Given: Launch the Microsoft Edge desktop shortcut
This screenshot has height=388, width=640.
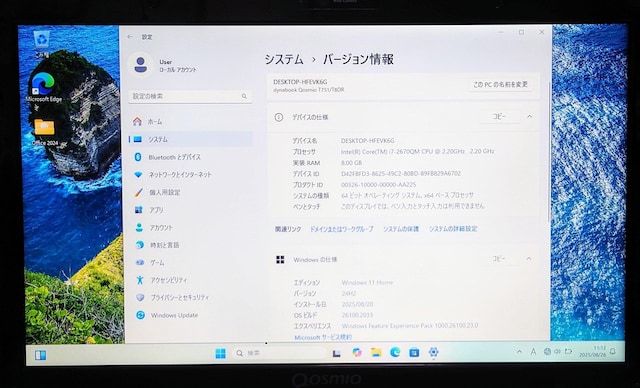Looking at the screenshot, I should [x=43, y=87].
